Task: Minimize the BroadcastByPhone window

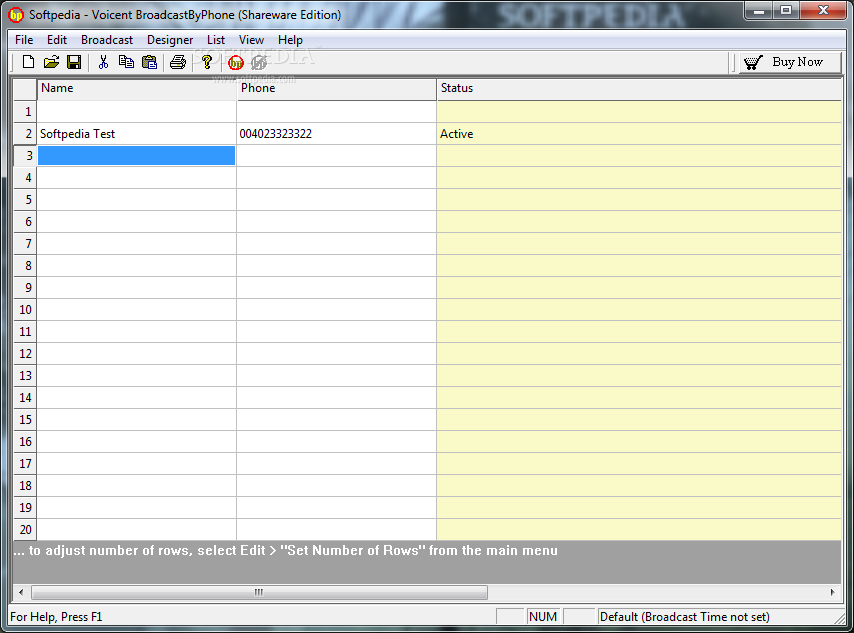Action: pos(759,11)
